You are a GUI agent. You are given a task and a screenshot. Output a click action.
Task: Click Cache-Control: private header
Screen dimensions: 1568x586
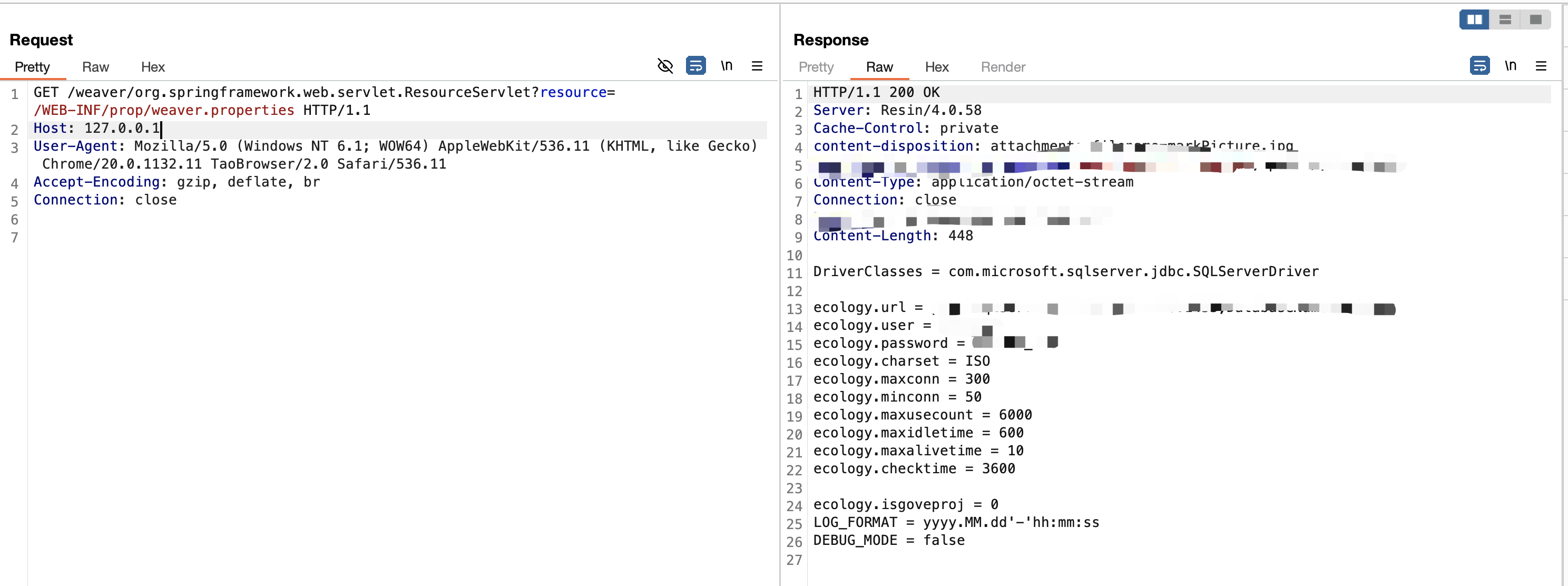pyautogui.click(x=906, y=129)
